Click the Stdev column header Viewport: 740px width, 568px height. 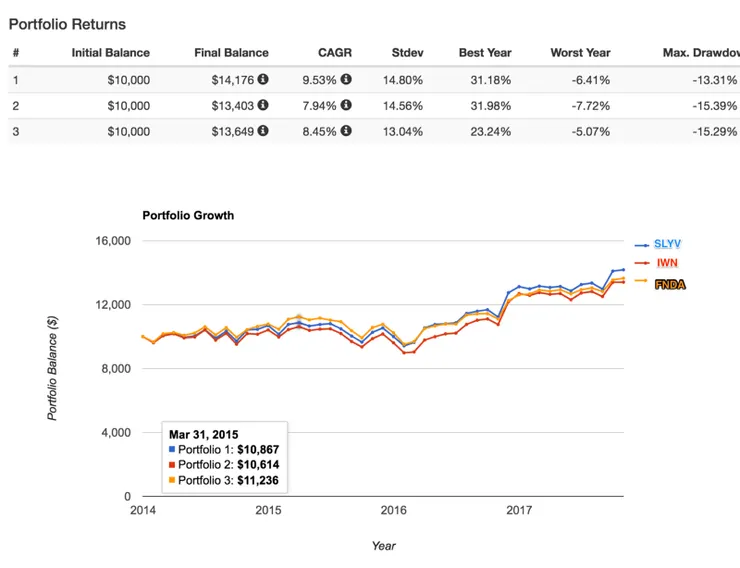(x=406, y=53)
